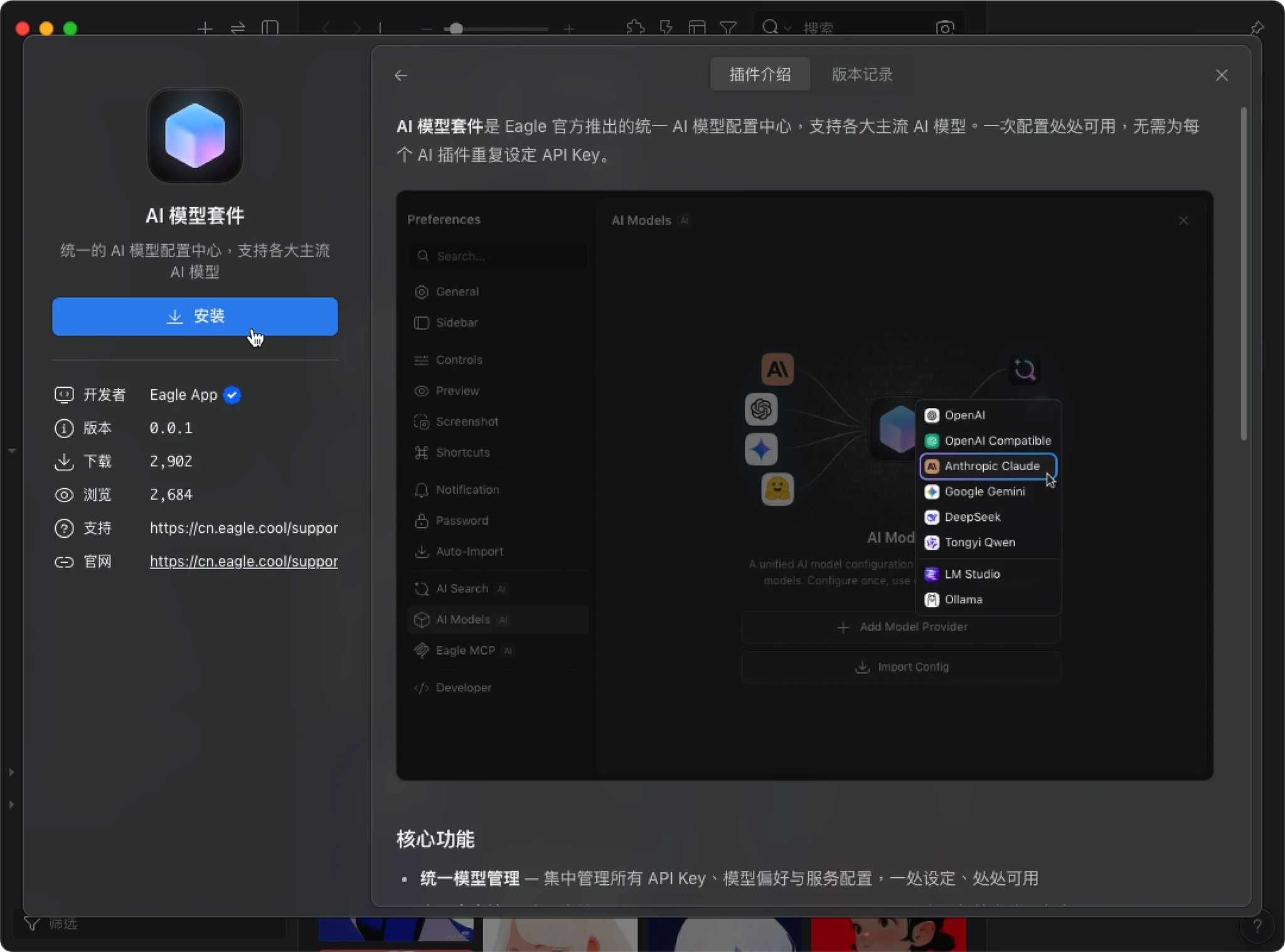Image resolution: width=1285 pixels, height=952 pixels.
Task: Open the 支持 support URL
Action: pyautogui.click(x=243, y=528)
